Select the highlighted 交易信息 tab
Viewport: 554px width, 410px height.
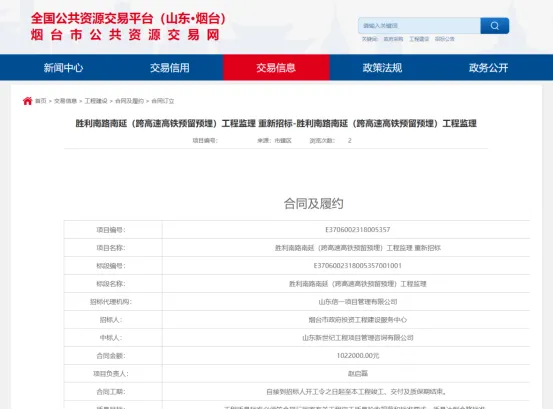coord(276,68)
